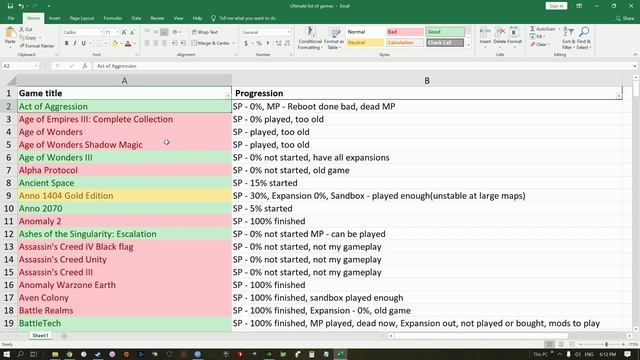Apply the Bad cell style
Image resolution: width=640 pixels, height=360 pixels.
click(x=404, y=32)
